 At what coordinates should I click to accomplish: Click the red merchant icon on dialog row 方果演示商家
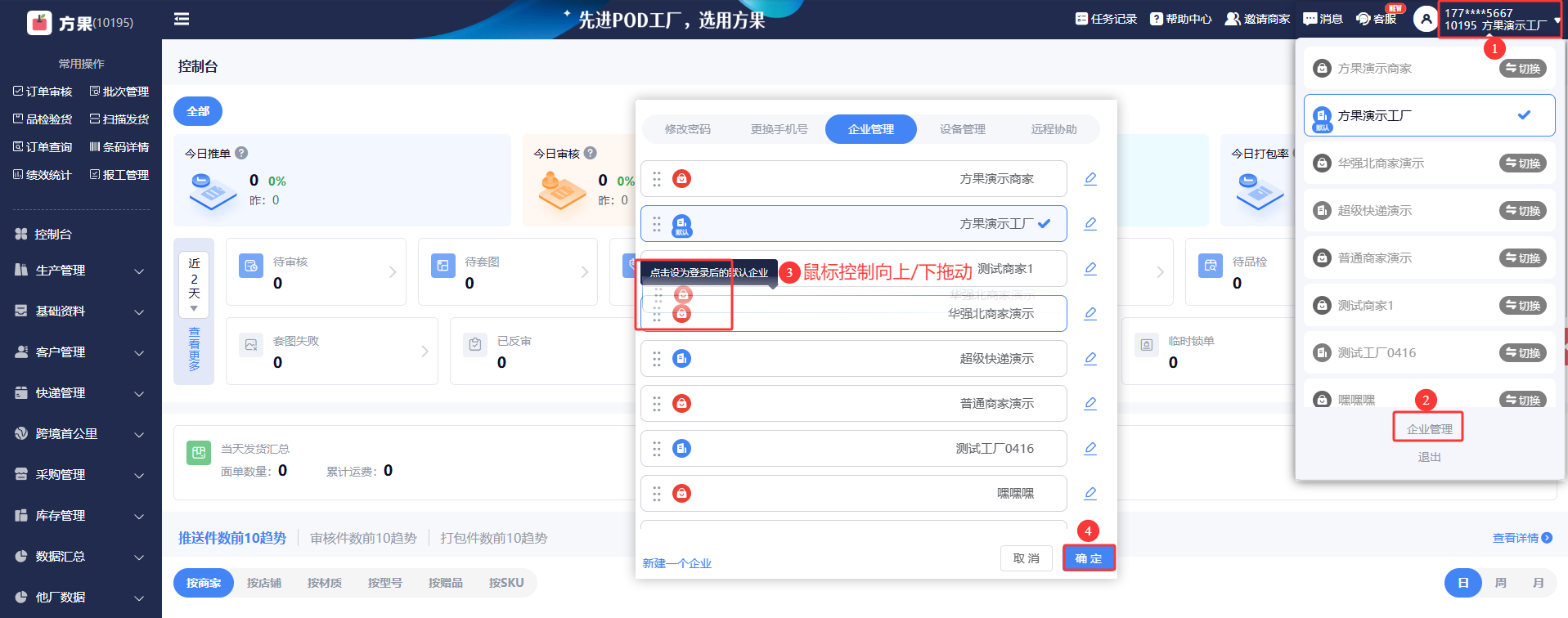[681, 178]
